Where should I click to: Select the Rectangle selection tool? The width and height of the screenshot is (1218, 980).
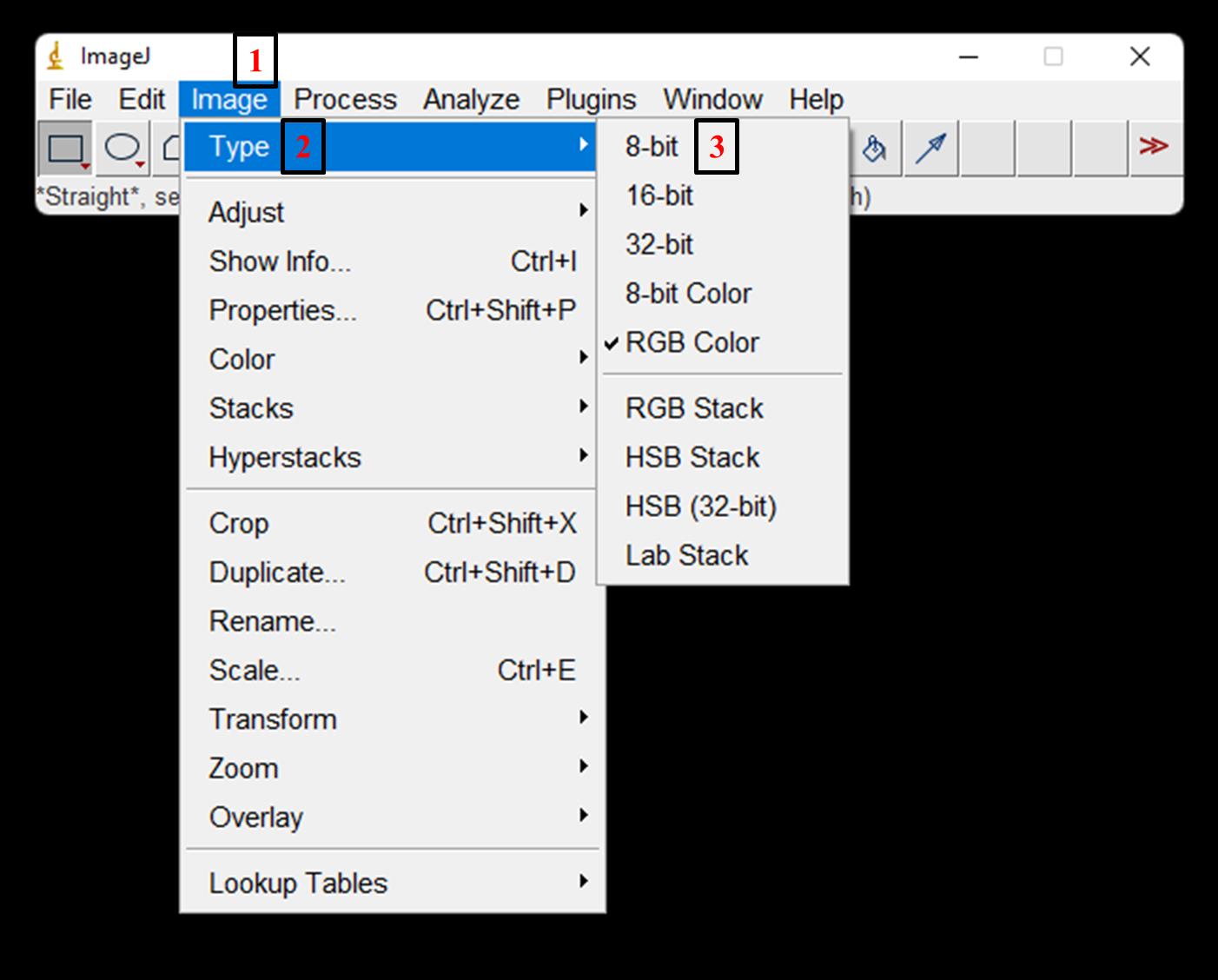click(x=66, y=148)
